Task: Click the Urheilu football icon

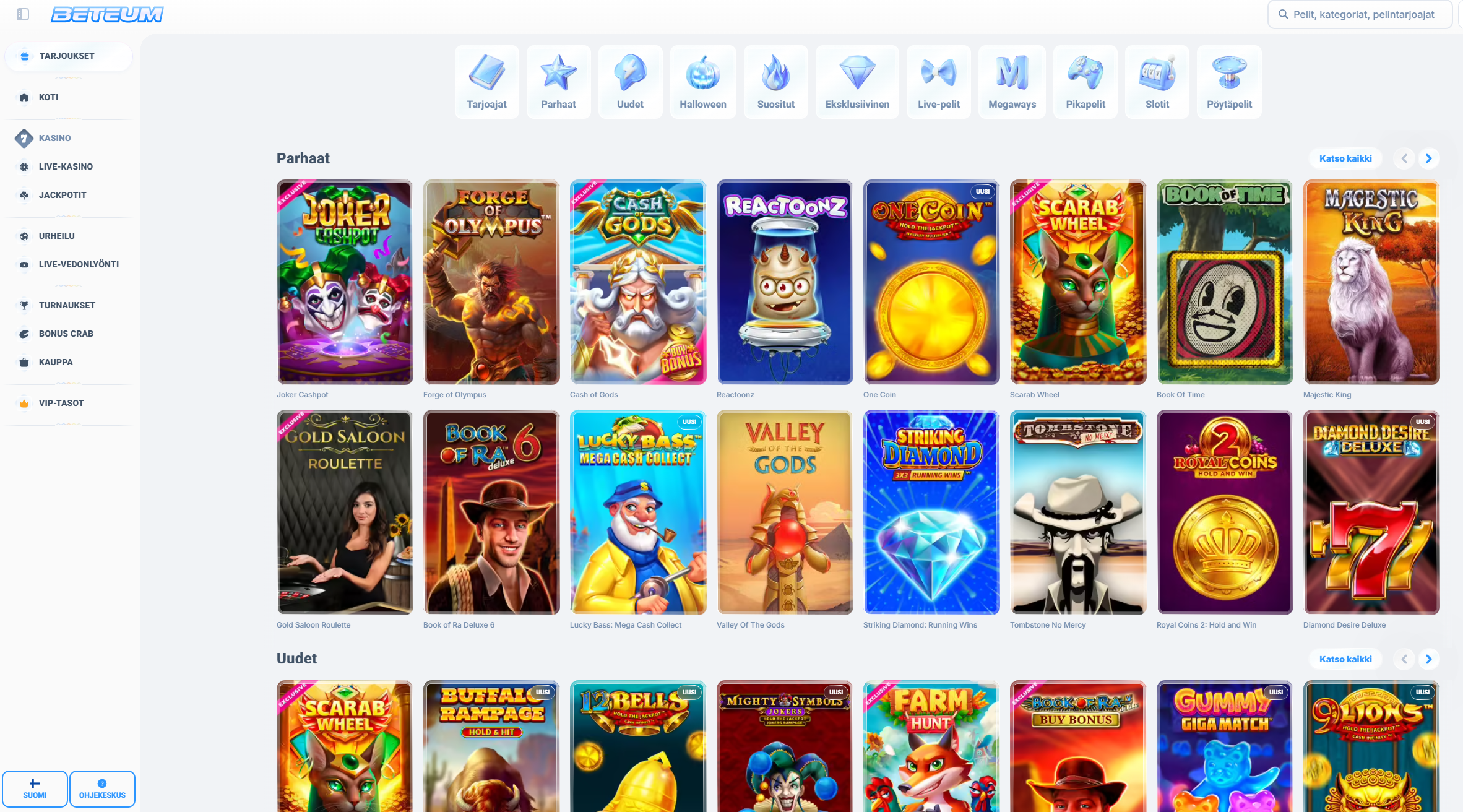Action: tap(24, 236)
